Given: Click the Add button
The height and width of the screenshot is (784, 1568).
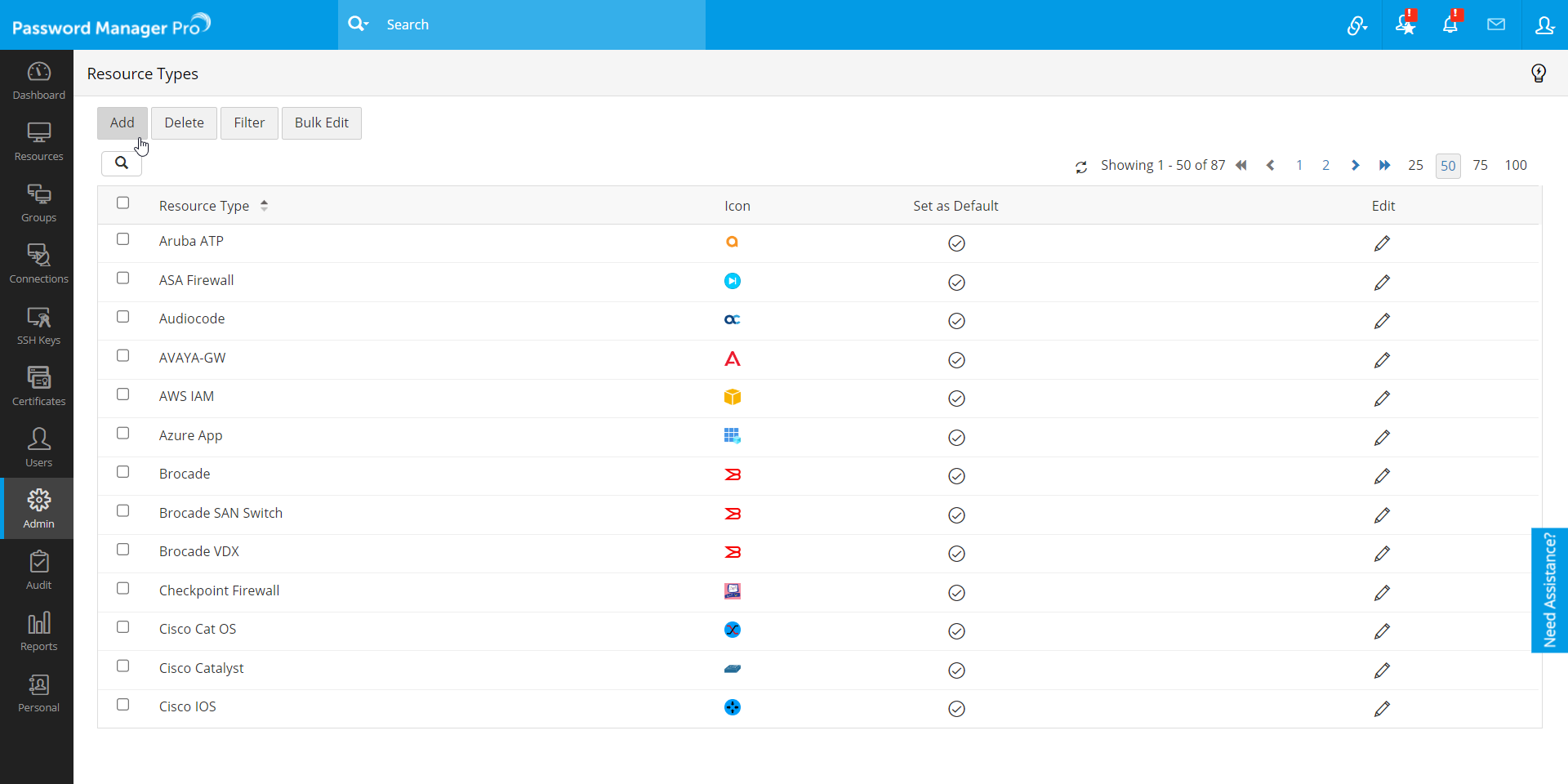Looking at the screenshot, I should pos(122,123).
